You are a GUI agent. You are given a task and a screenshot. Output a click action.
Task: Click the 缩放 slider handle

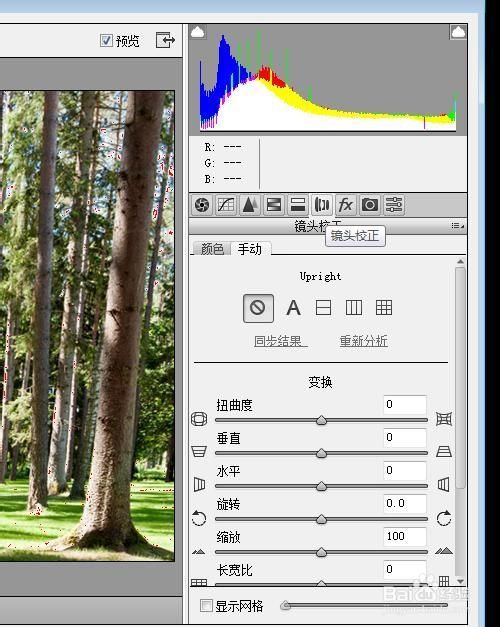point(321,552)
